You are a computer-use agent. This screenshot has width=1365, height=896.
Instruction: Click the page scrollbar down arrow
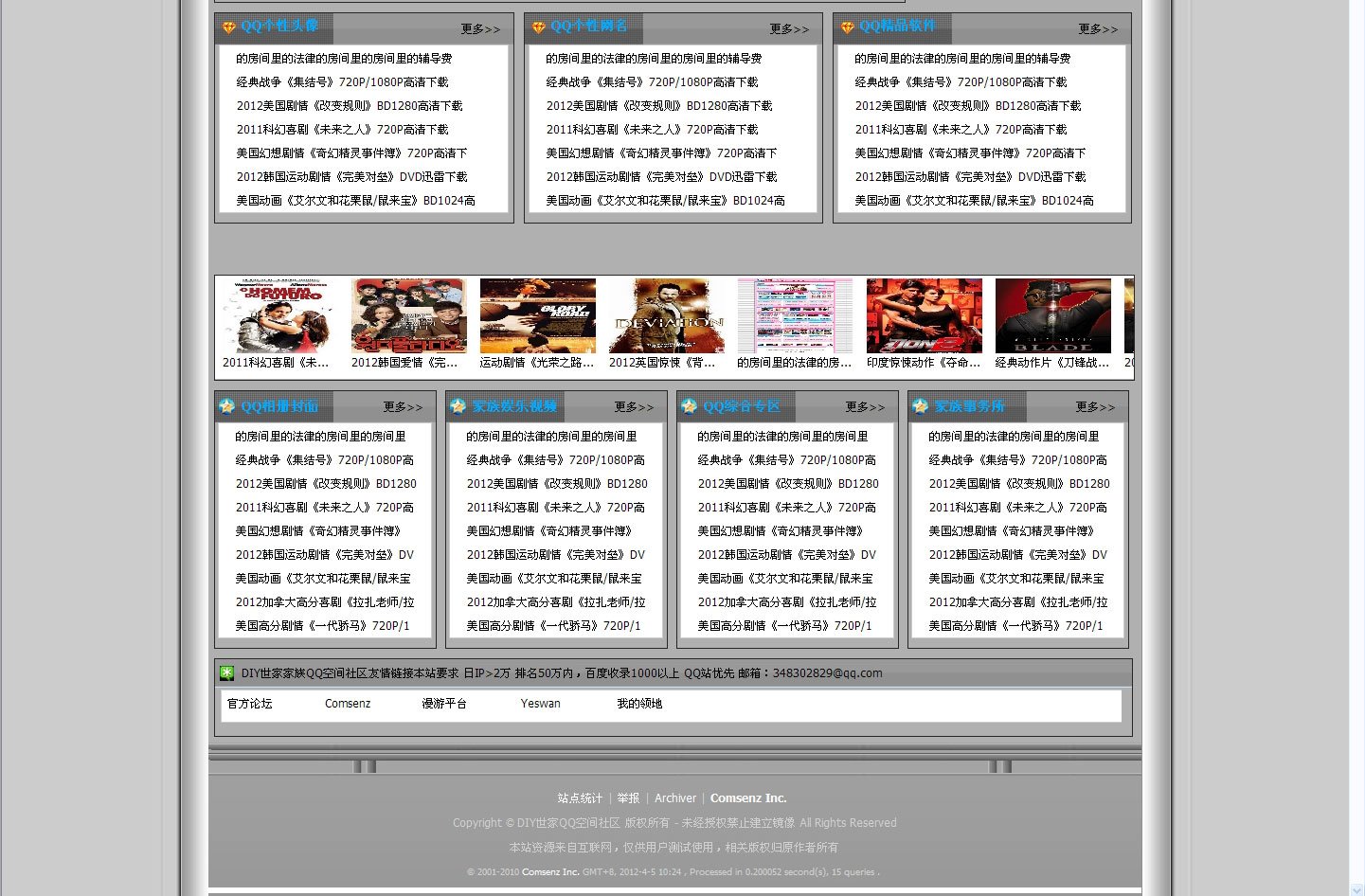[1357, 889]
